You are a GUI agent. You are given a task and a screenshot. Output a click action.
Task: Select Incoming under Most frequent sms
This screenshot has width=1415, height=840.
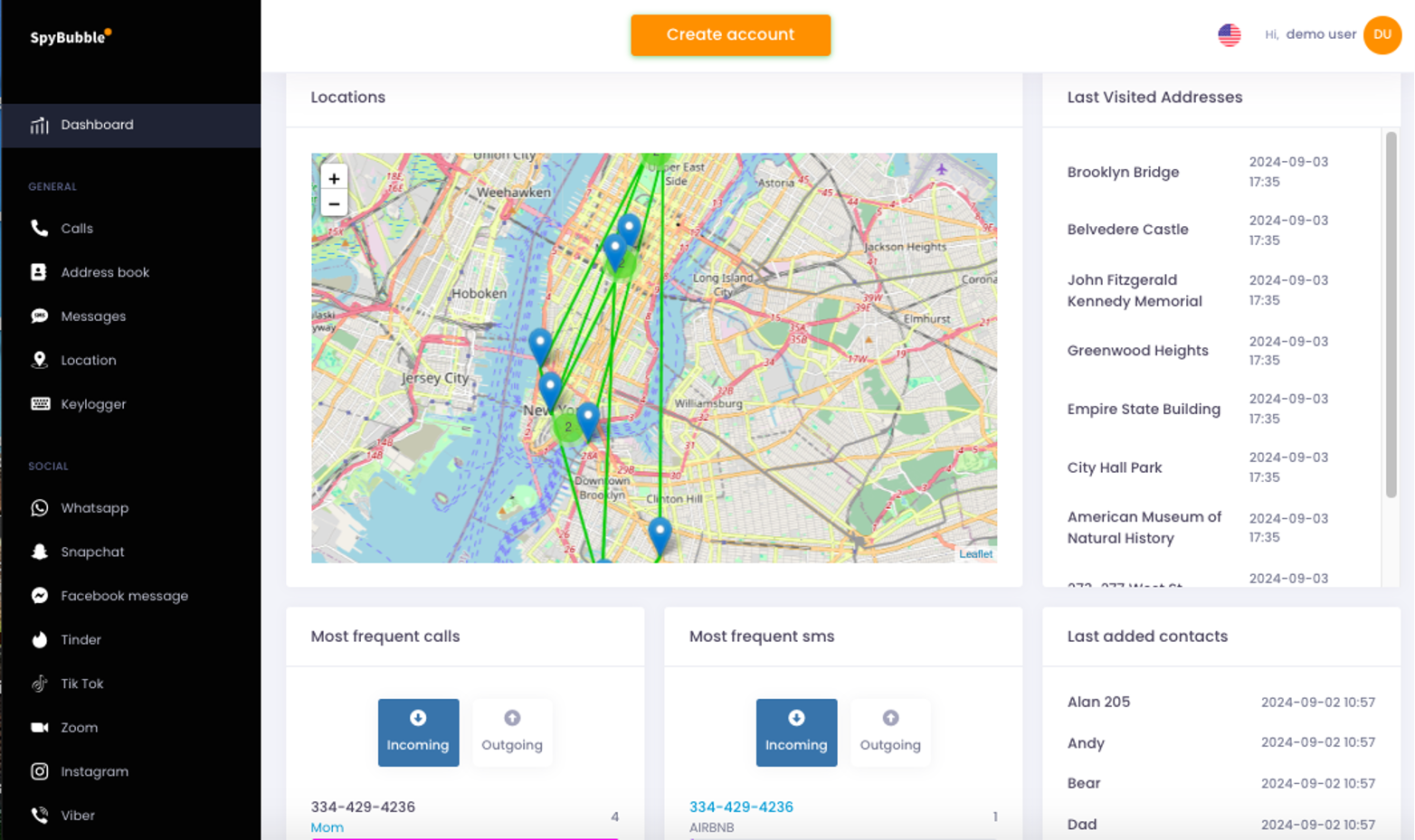click(x=796, y=732)
